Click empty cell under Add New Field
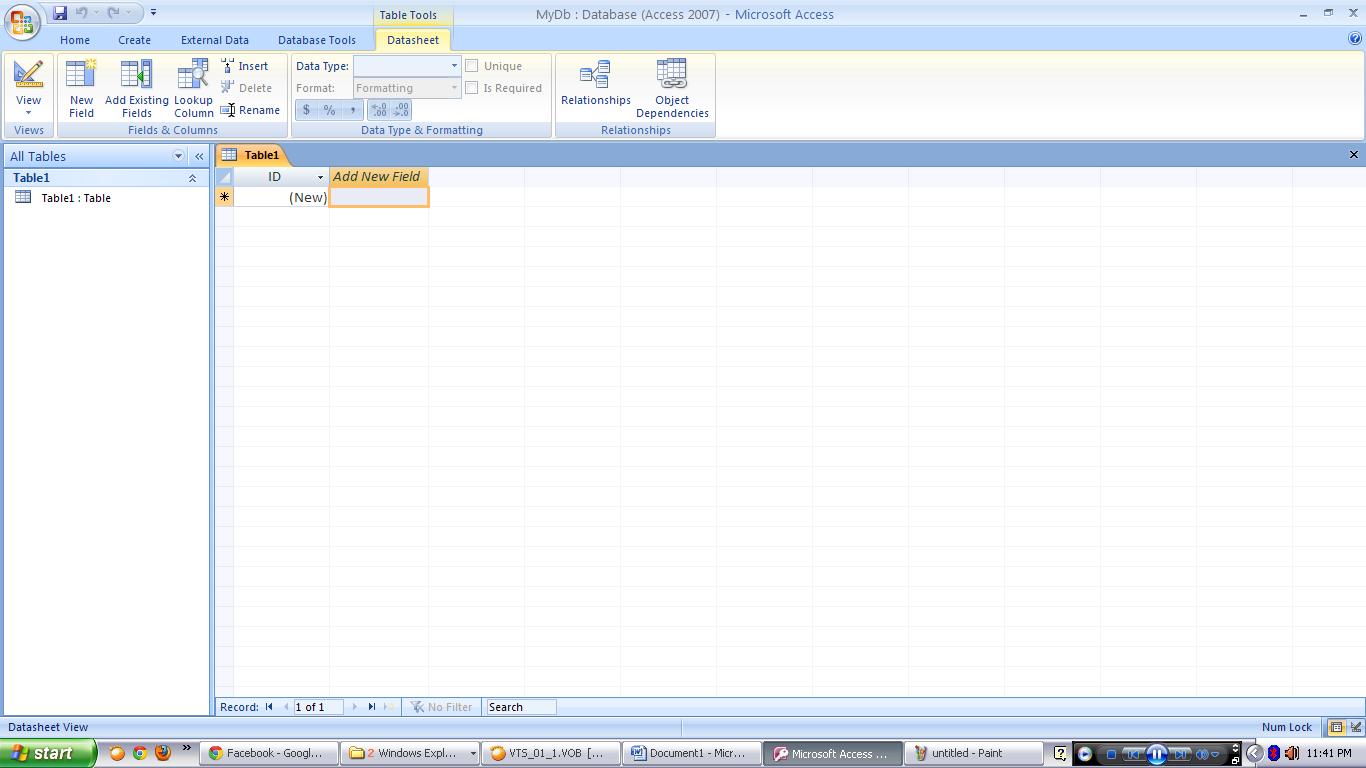The height and width of the screenshot is (768, 1366). (x=379, y=197)
